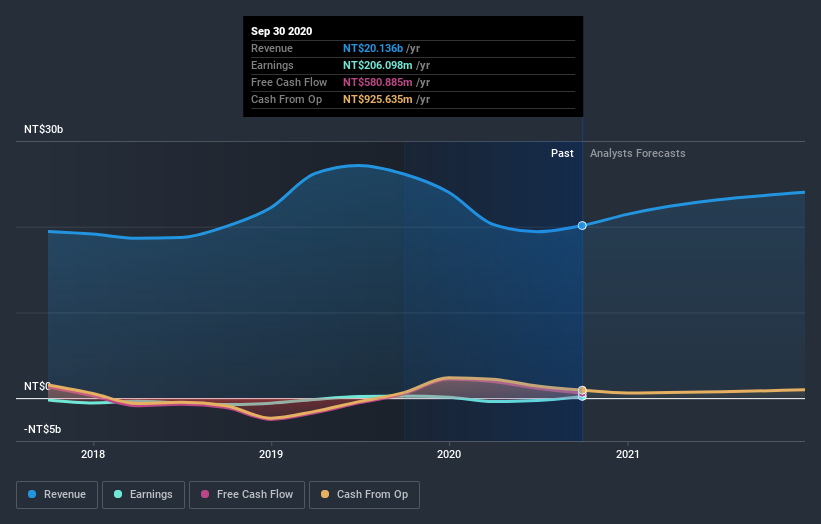Click the Earnings row label in tooltip

[272, 65]
